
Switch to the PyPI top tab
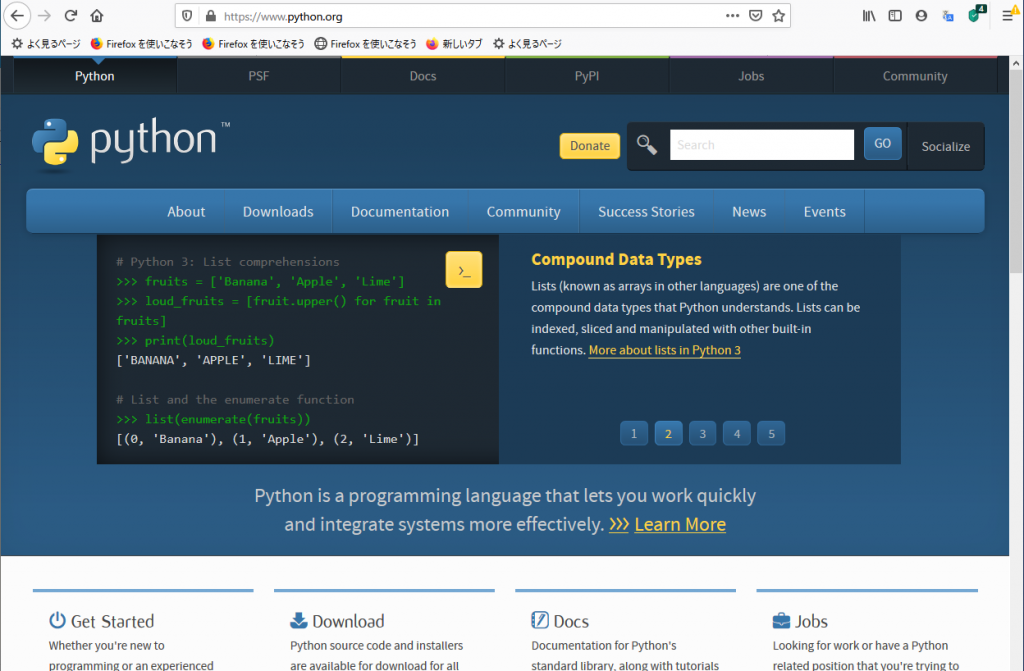coord(587,76)
